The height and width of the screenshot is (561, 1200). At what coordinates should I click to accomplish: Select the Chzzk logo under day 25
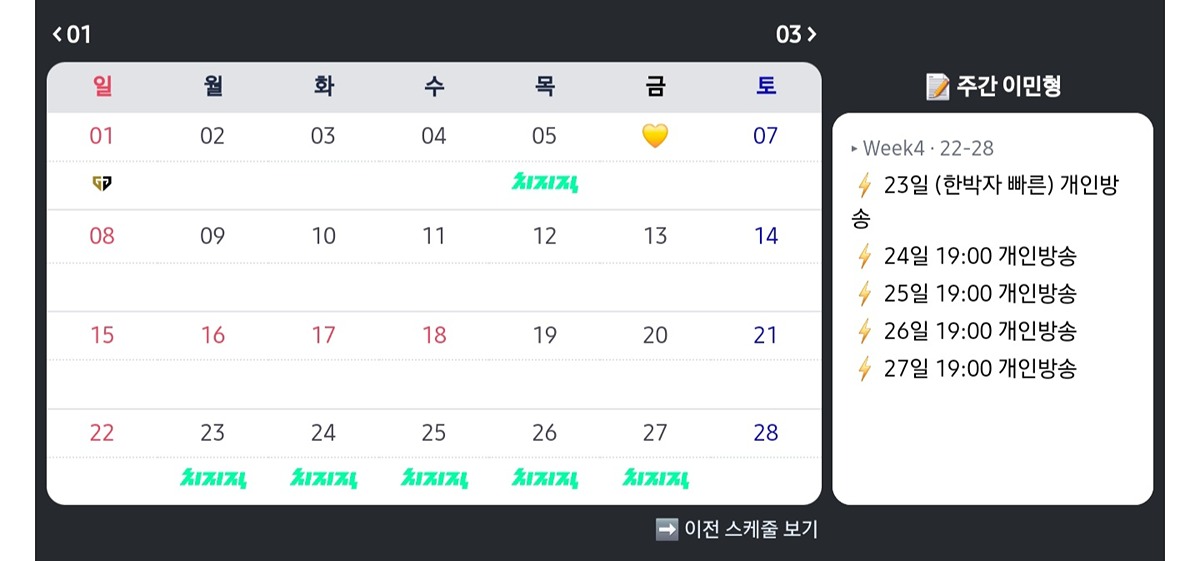pyautogui.click(x=434, y=479)
